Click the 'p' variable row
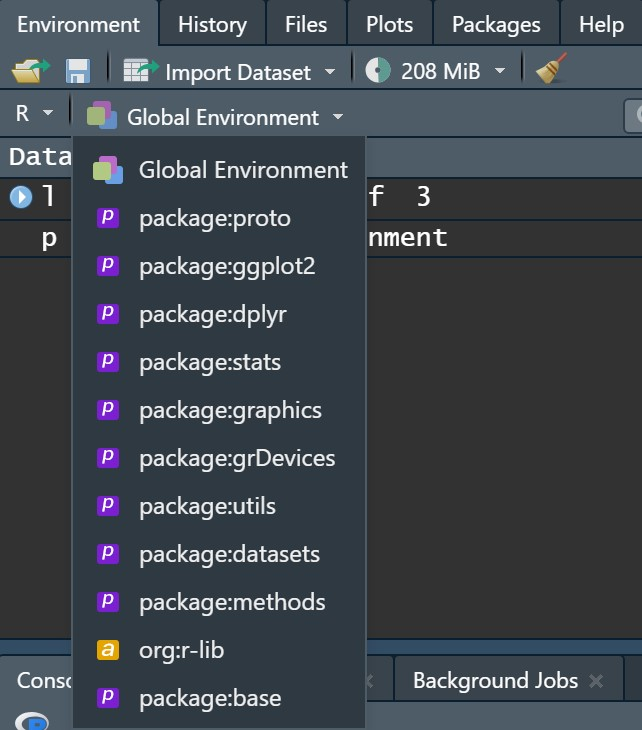The width and height of the screenshot is (642, 730). 49,238
